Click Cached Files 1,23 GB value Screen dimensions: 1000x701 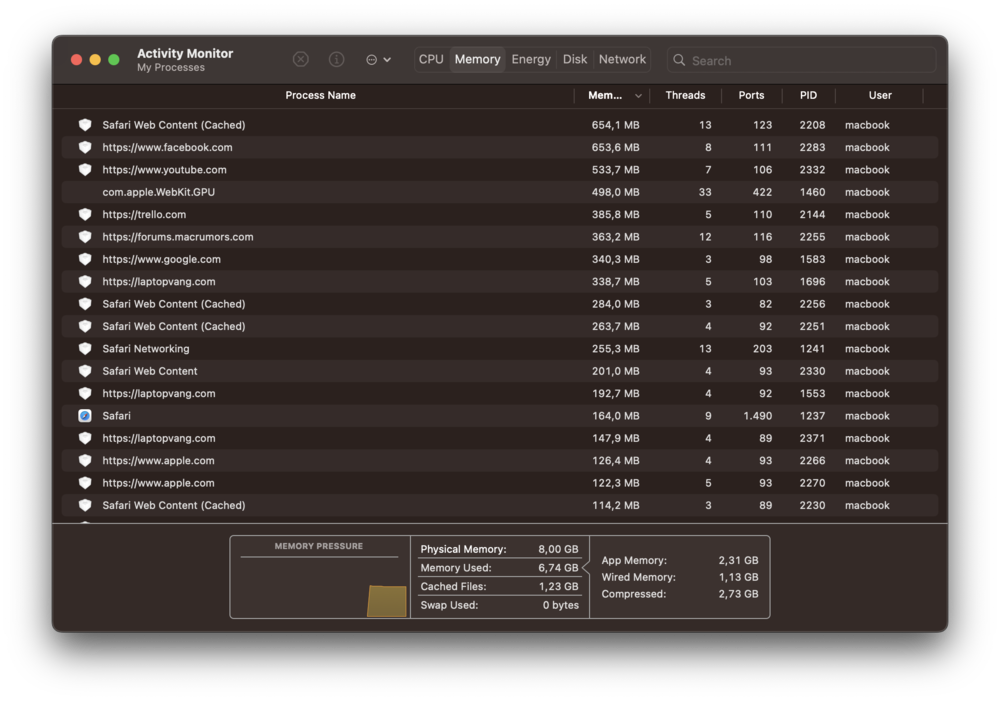(558, 586)
